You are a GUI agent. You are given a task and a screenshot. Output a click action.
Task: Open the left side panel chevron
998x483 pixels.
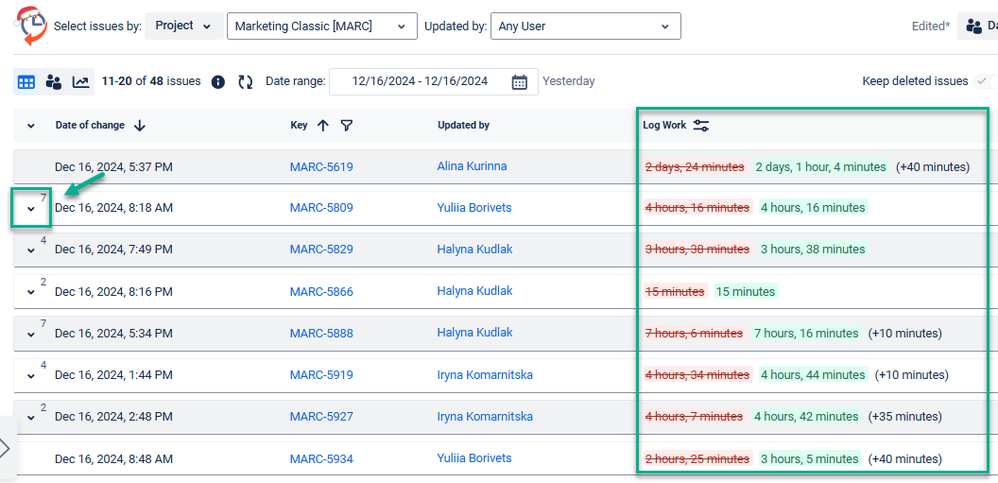pyautogui.click(x=6, y=449)
